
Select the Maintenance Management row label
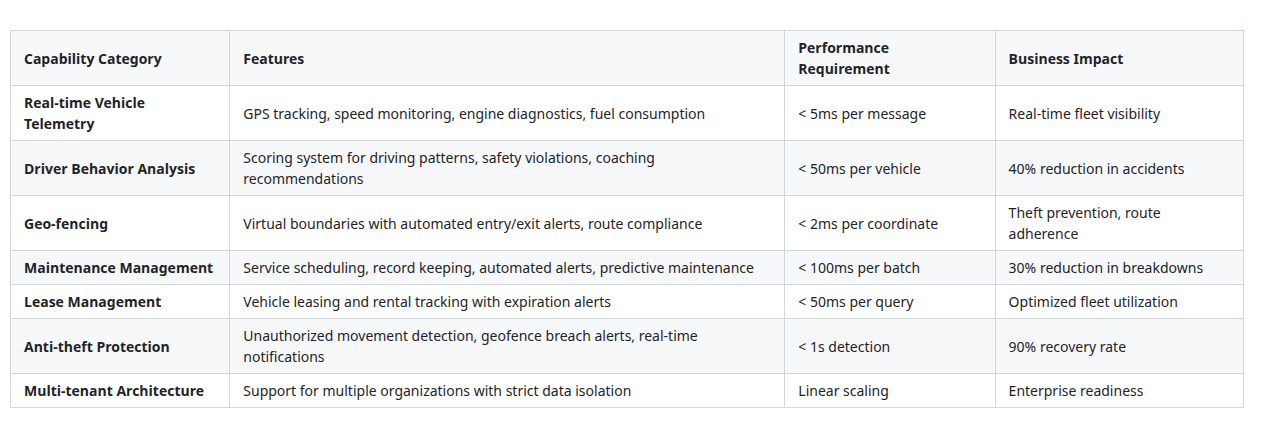(x=118, y=268)
